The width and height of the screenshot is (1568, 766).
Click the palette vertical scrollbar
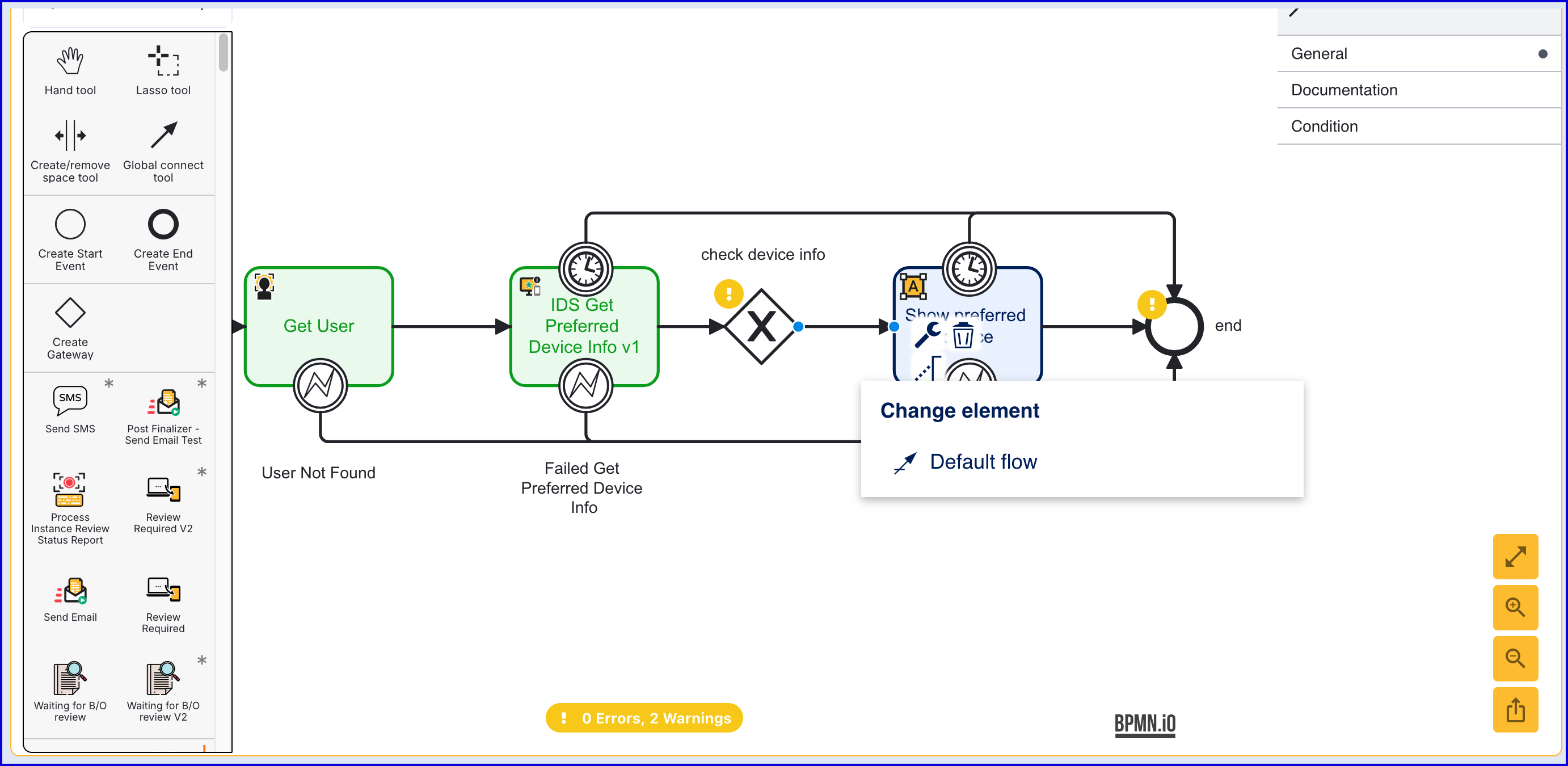[x=224, y=53]
